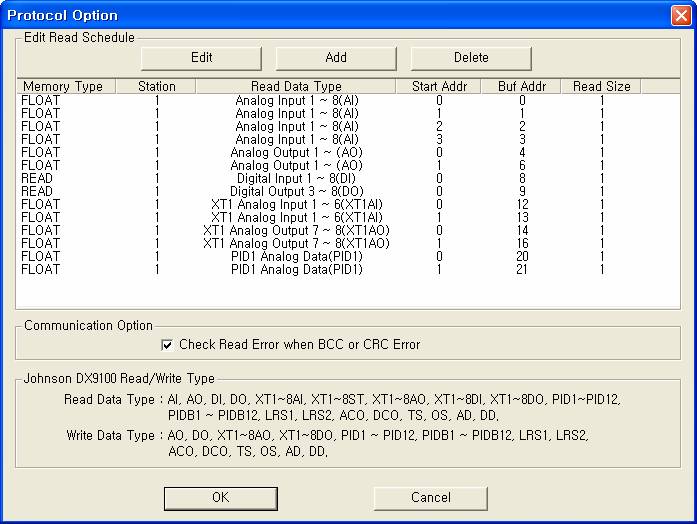Sort by Memory Type column header
This screenshot has width=697, height=524.
click(62, 87)
